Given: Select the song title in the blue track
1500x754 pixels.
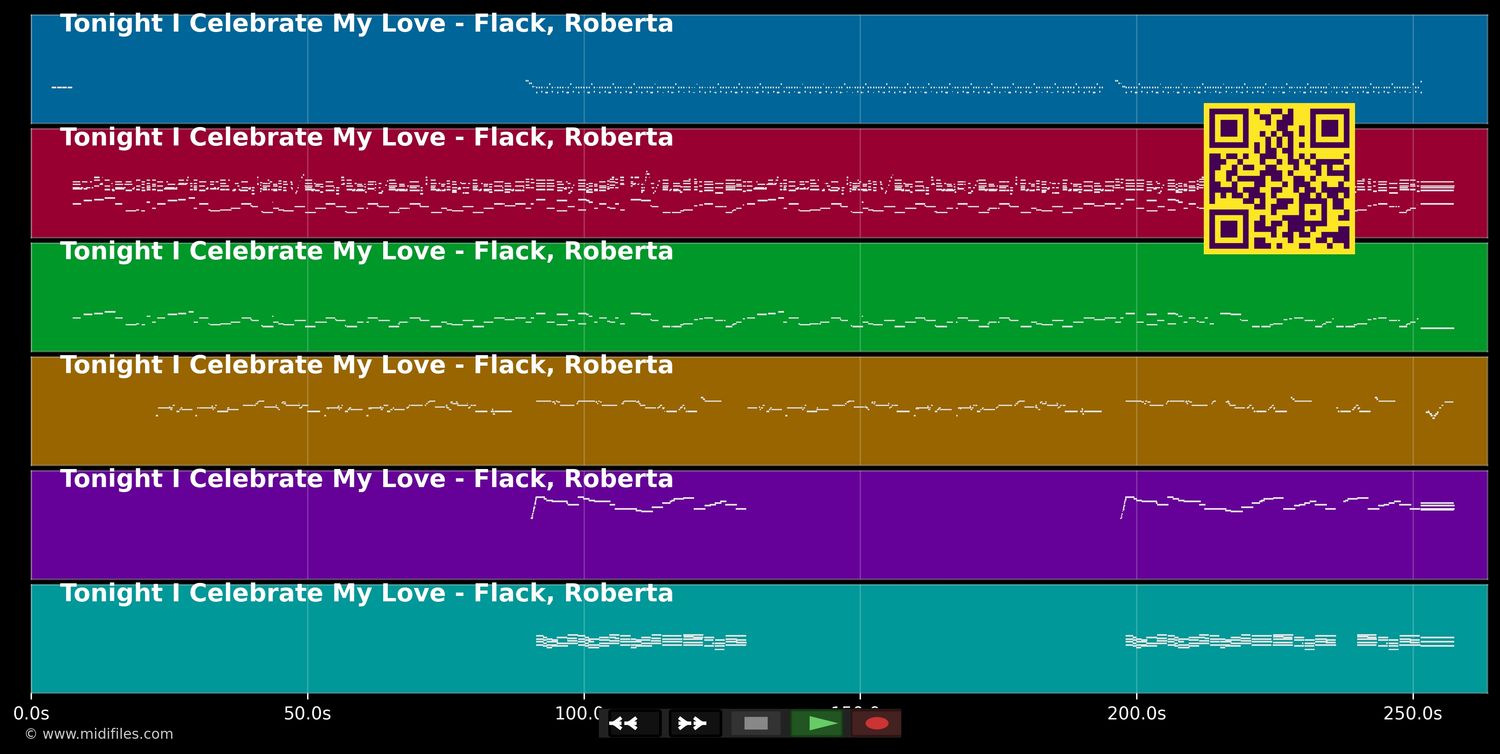Looking at the screenshot, I should pos(367,24).
